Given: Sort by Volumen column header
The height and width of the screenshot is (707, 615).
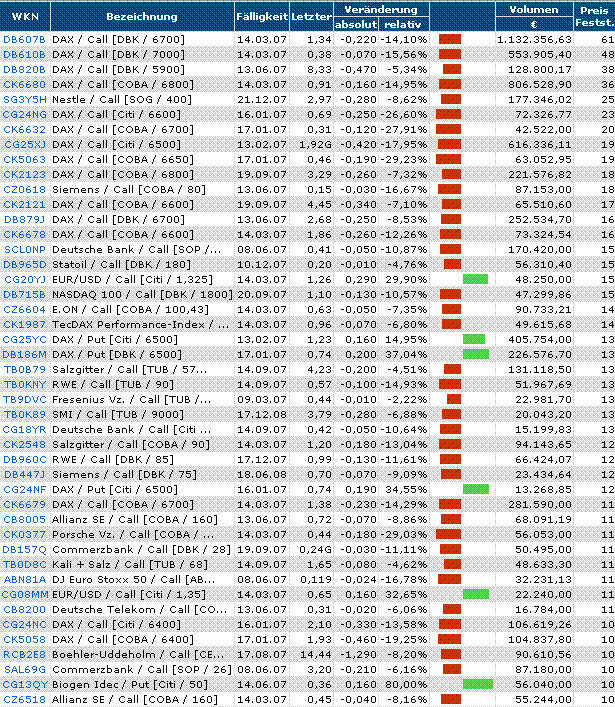Looking at the screenshot, I should coord(534,9).
